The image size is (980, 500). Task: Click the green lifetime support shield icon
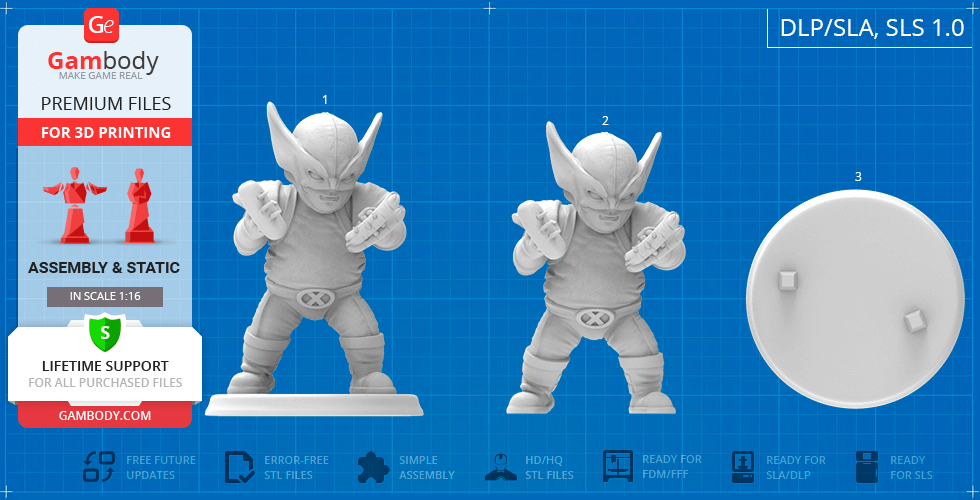(x=105, y=333)
